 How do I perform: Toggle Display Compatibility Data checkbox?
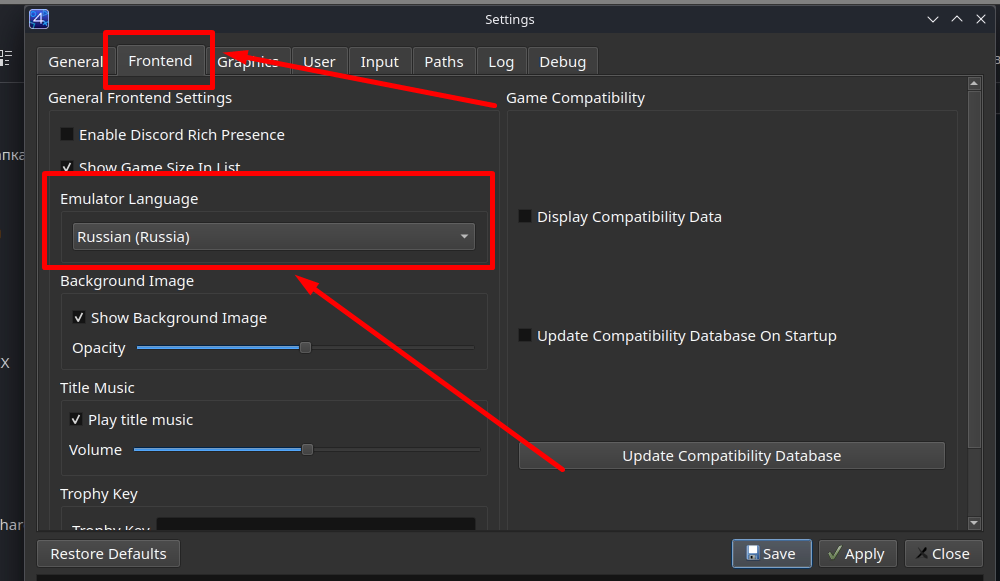pyautogui.click(x=525, y=217)
